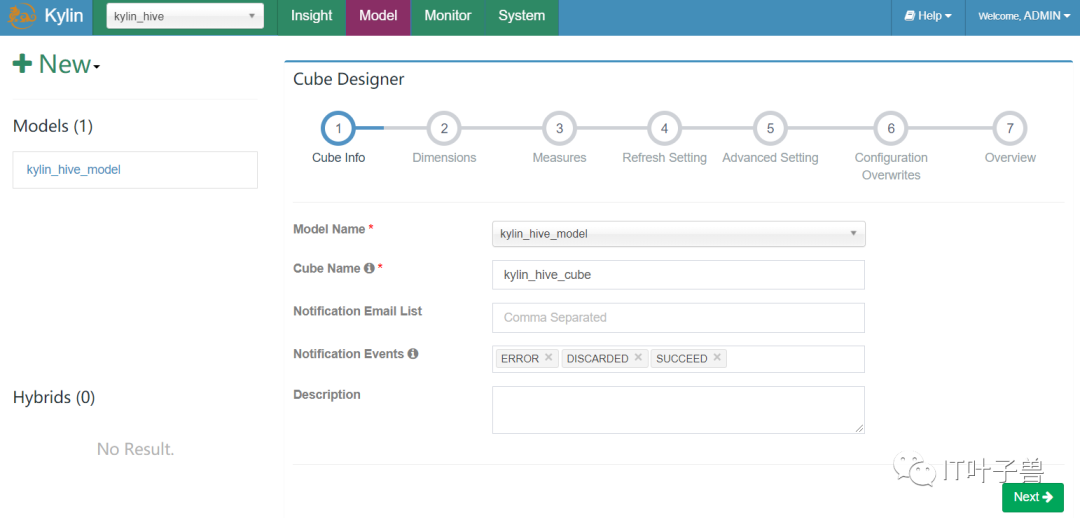The height and width of the screenshot is (518, 1080).
Task: Click the Hybrids (0) heading
Action: 54,397
